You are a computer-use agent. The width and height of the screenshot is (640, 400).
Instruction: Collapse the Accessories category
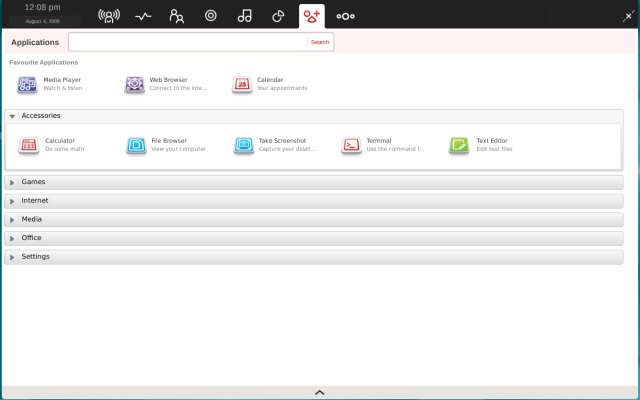(x=313, y=116)
